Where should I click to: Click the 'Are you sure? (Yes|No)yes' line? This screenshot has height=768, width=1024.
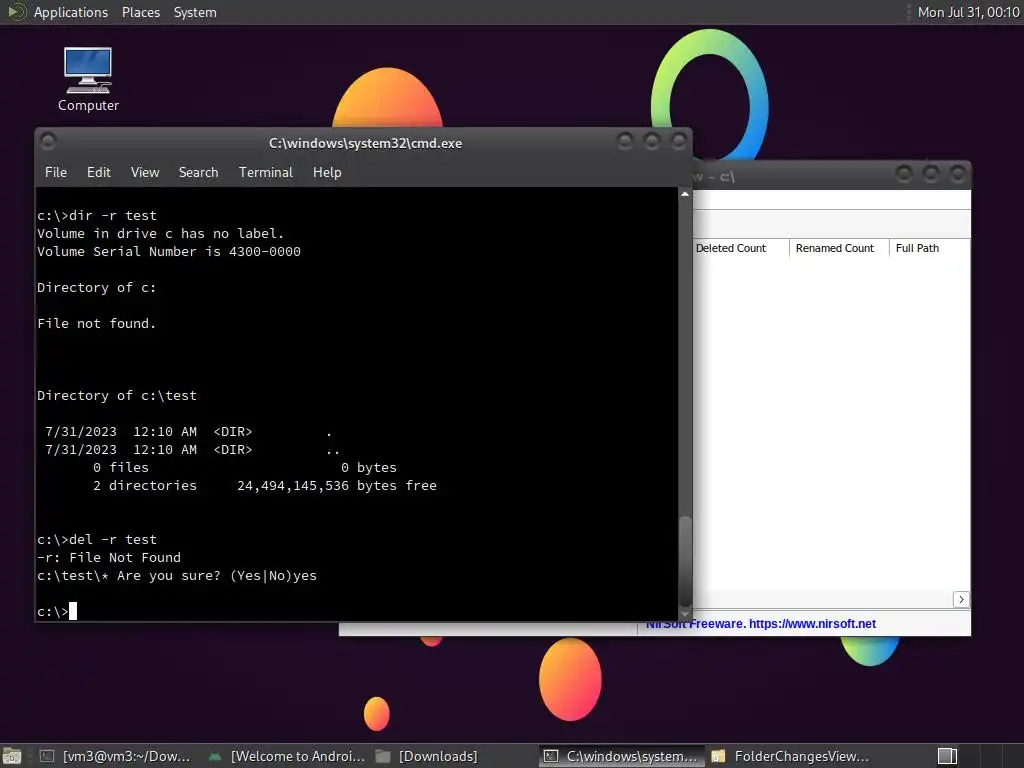click(176, 575)
